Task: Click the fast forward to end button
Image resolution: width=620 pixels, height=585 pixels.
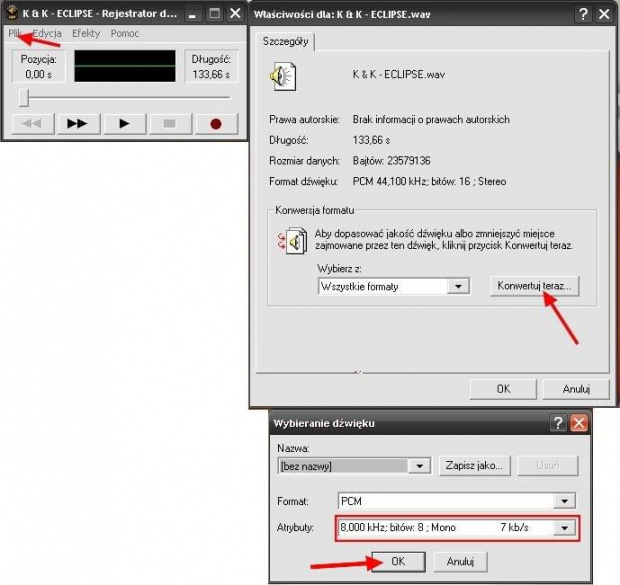Action: point(78,124)
